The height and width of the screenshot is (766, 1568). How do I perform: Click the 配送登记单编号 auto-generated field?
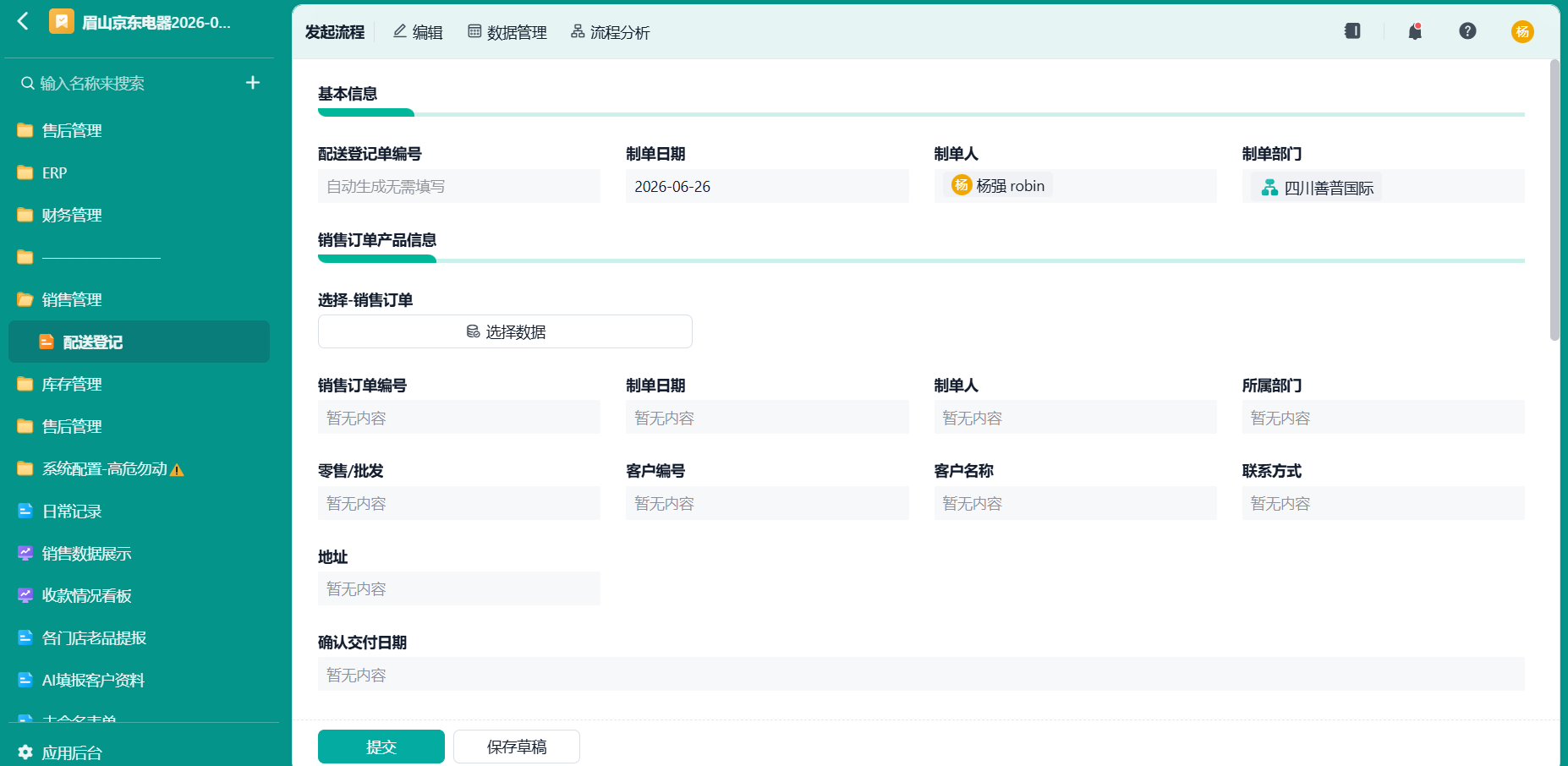pos(459,186)
